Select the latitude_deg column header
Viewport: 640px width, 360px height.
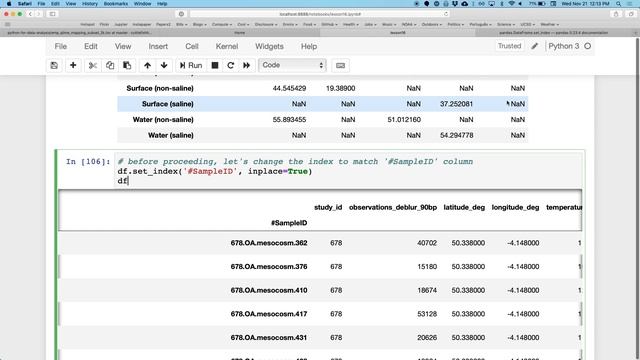pos(464,207)
